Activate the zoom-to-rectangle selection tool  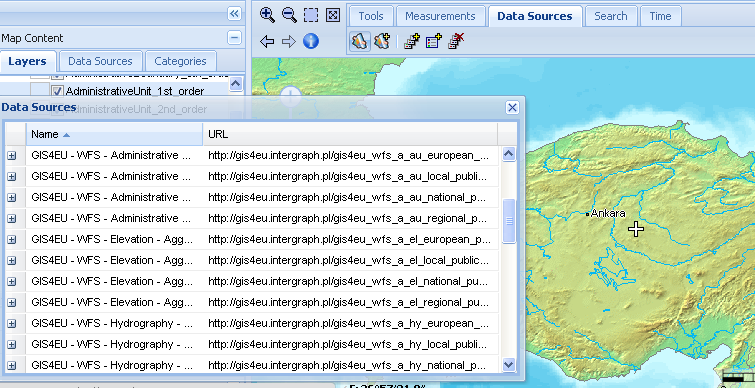pos(311,15)
